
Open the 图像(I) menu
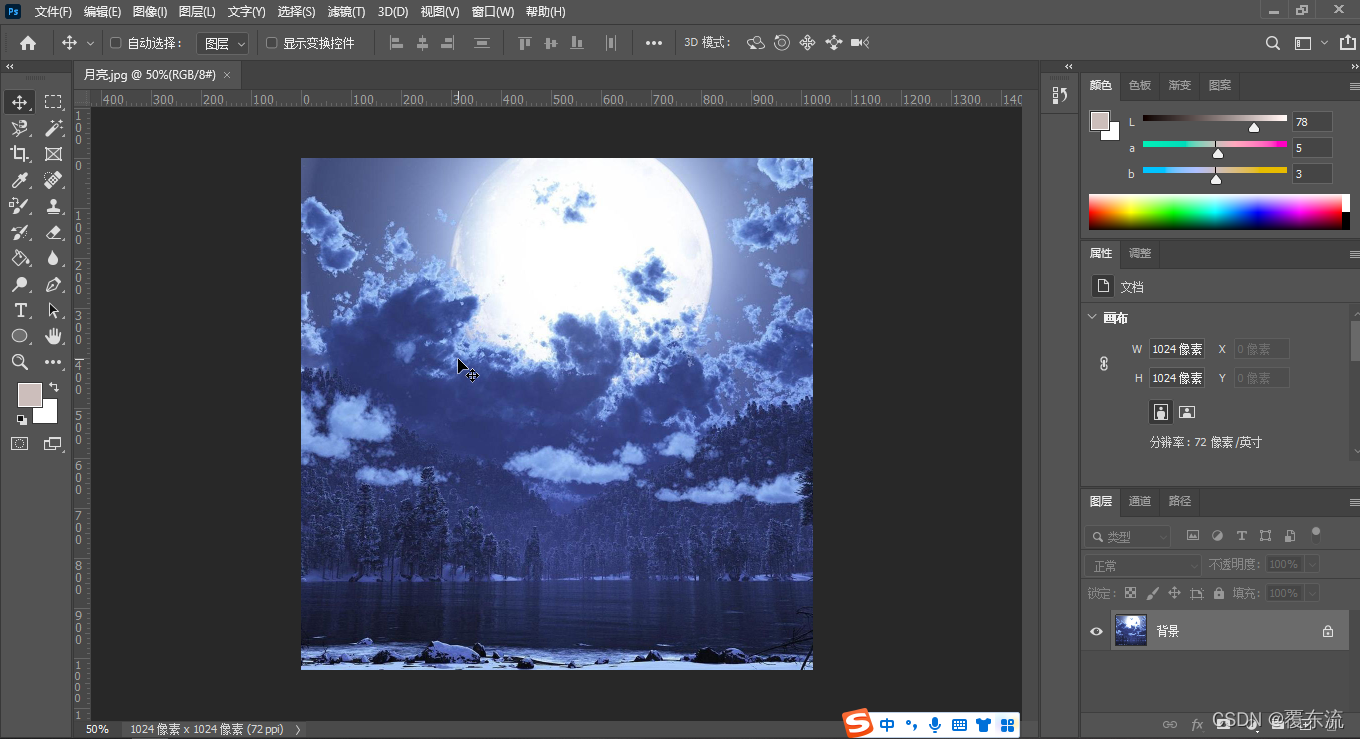point(150,12)
